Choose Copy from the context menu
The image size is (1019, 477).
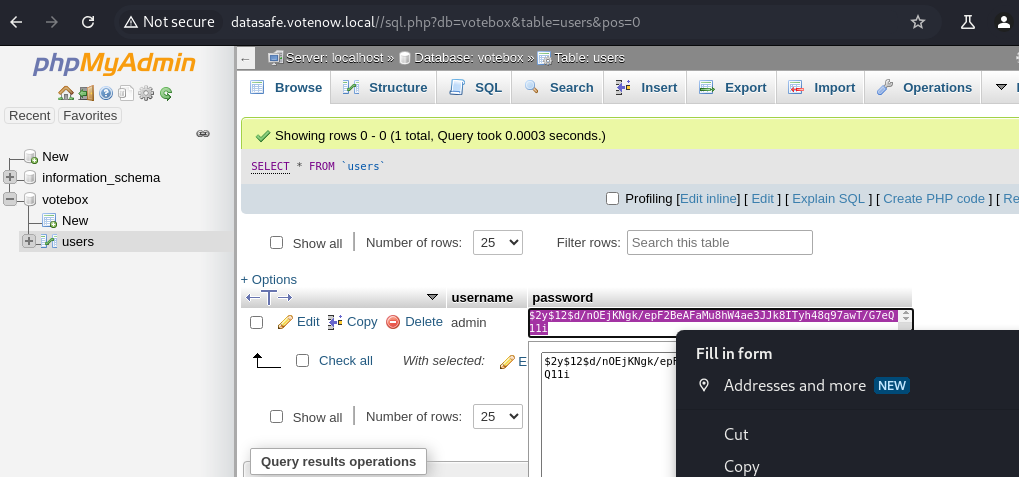point(741,466)
